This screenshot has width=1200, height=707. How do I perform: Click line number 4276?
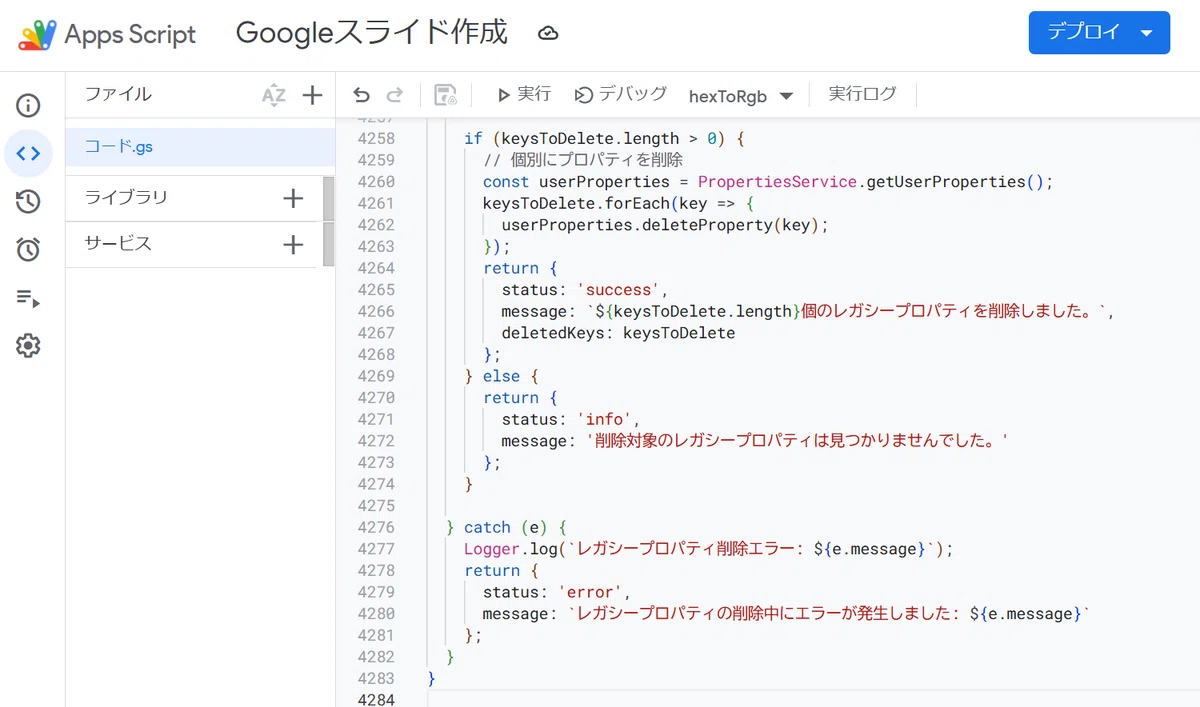[x=376, y=527]
